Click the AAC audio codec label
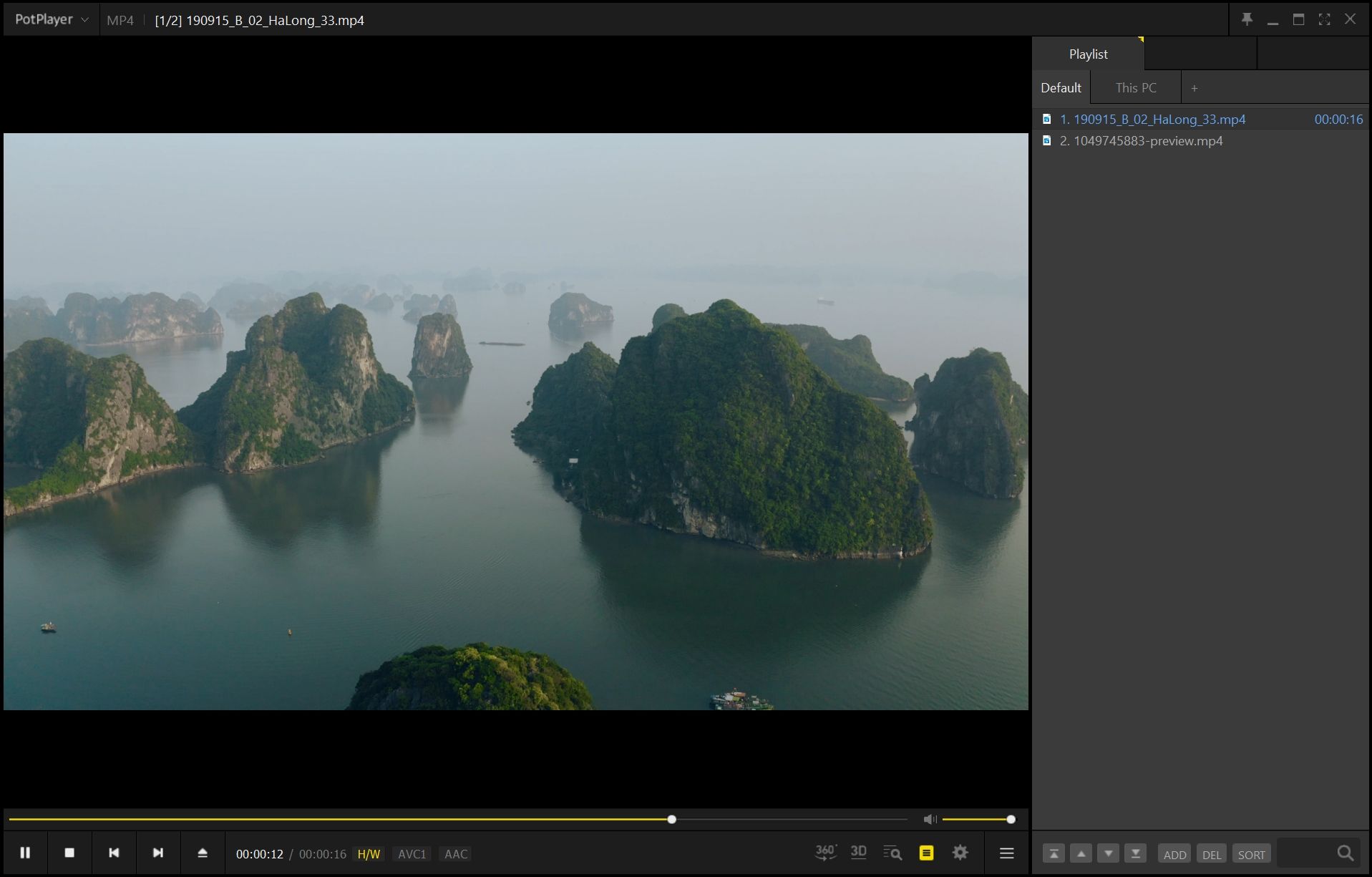Image resolution: width=1372 pixels, height=877 pixels. (456, 854)
